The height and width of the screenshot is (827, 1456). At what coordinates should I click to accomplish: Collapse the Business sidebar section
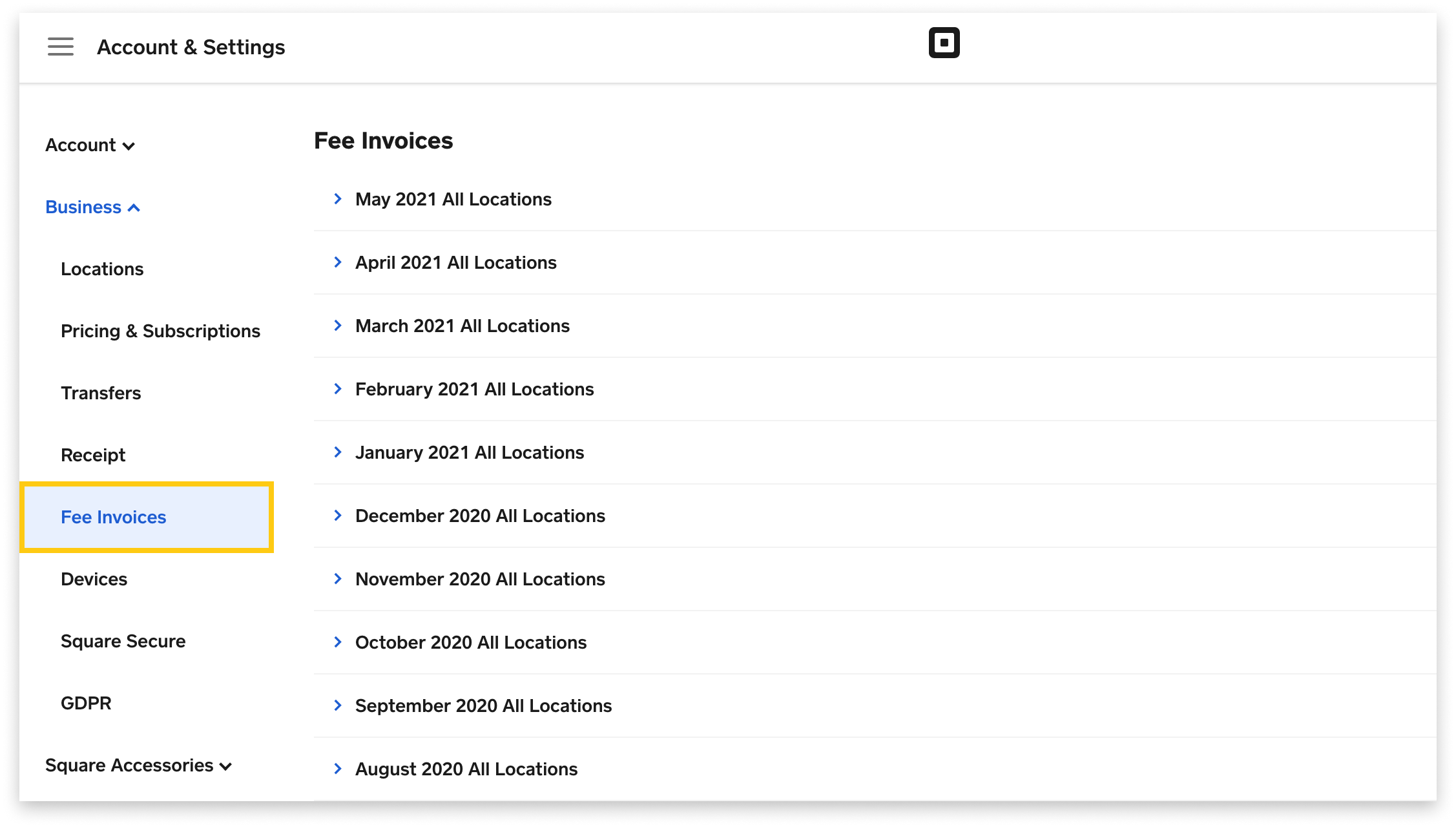92,207
